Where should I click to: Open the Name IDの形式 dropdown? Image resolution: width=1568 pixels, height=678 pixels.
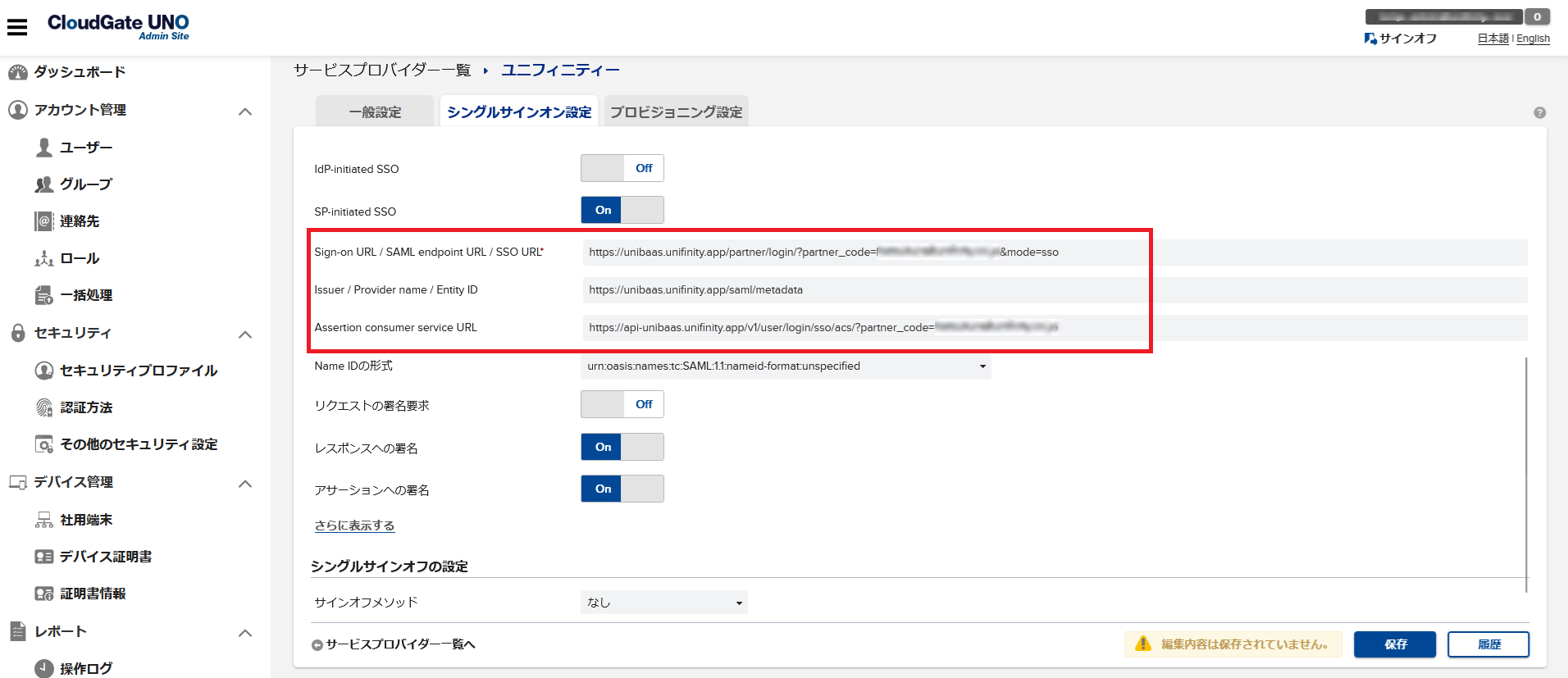[786, 366]
